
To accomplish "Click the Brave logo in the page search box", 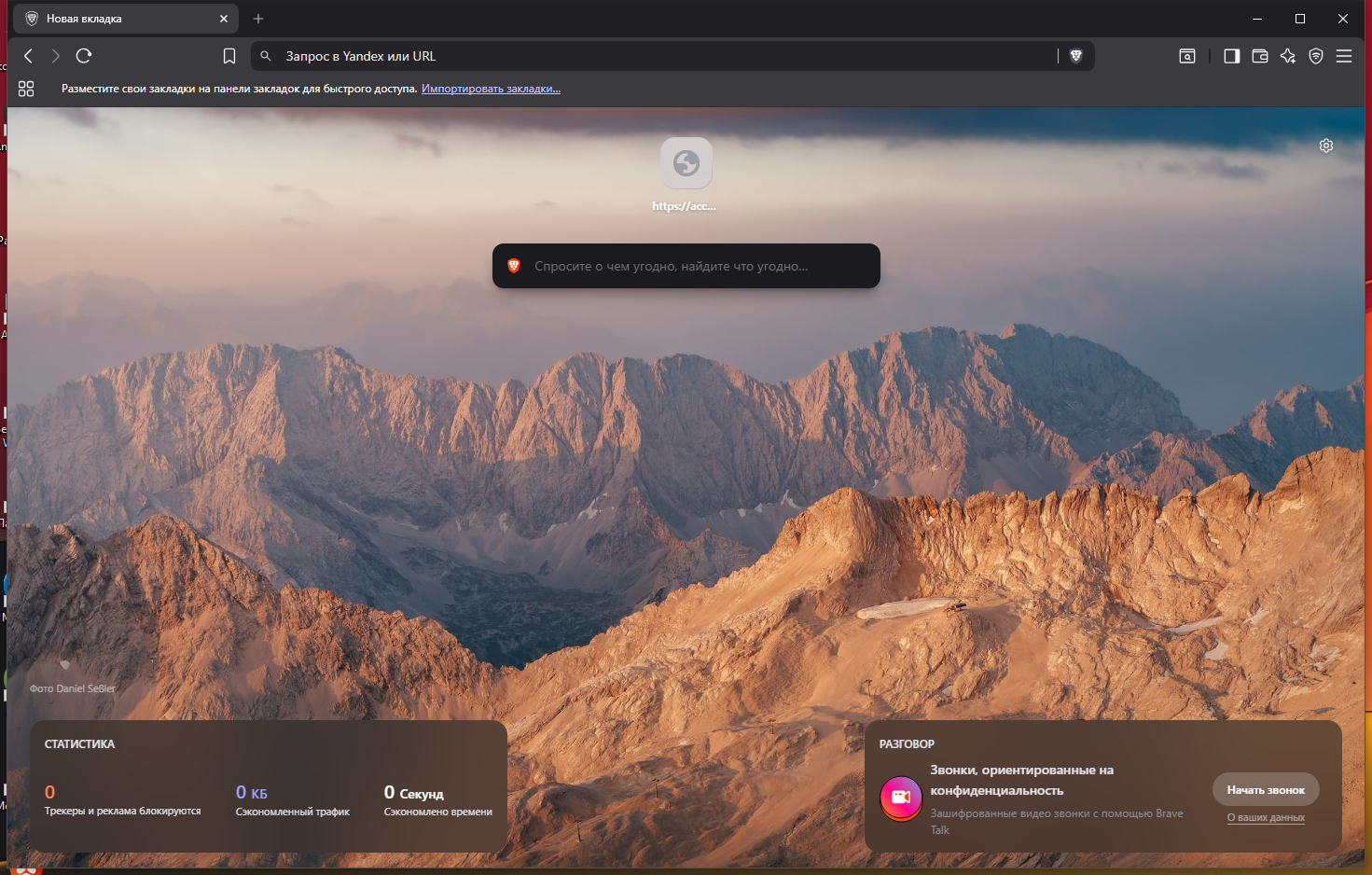I will pos(514,266).
